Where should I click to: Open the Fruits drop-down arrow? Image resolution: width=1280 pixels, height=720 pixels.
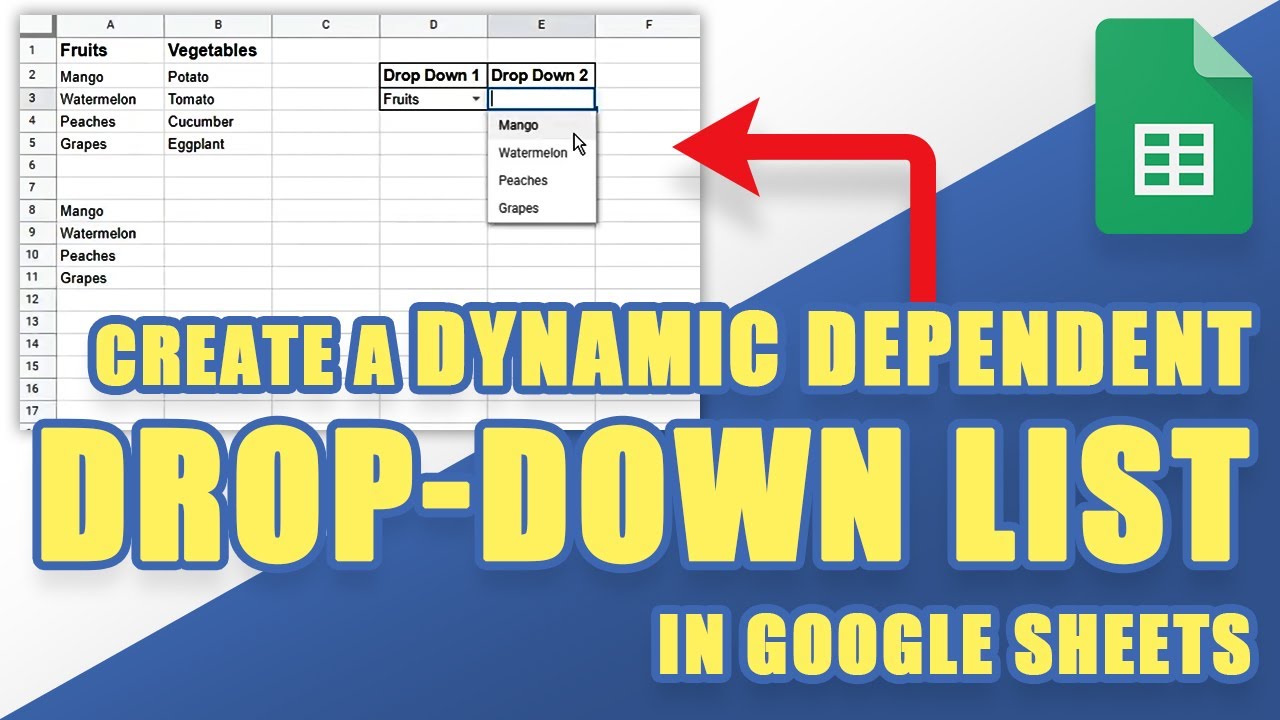pyautogui.click(x=476, y=99)
